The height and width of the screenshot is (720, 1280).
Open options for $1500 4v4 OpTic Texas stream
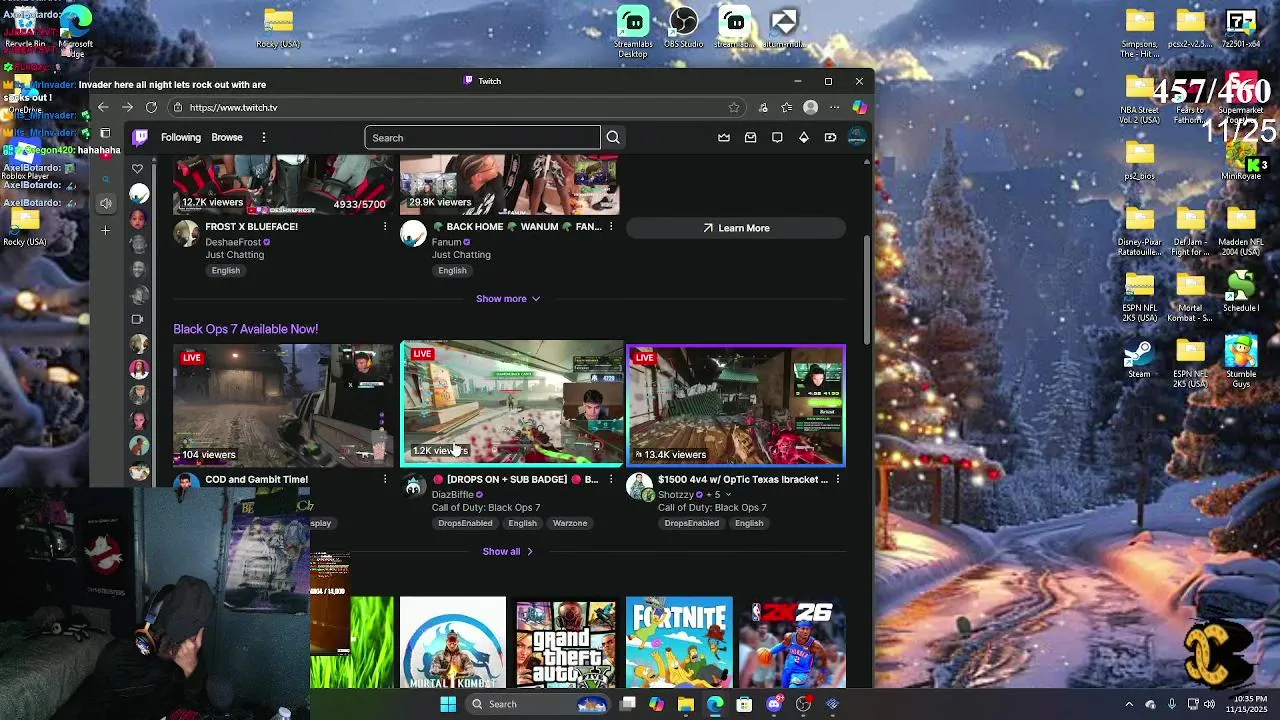(838, 480)
